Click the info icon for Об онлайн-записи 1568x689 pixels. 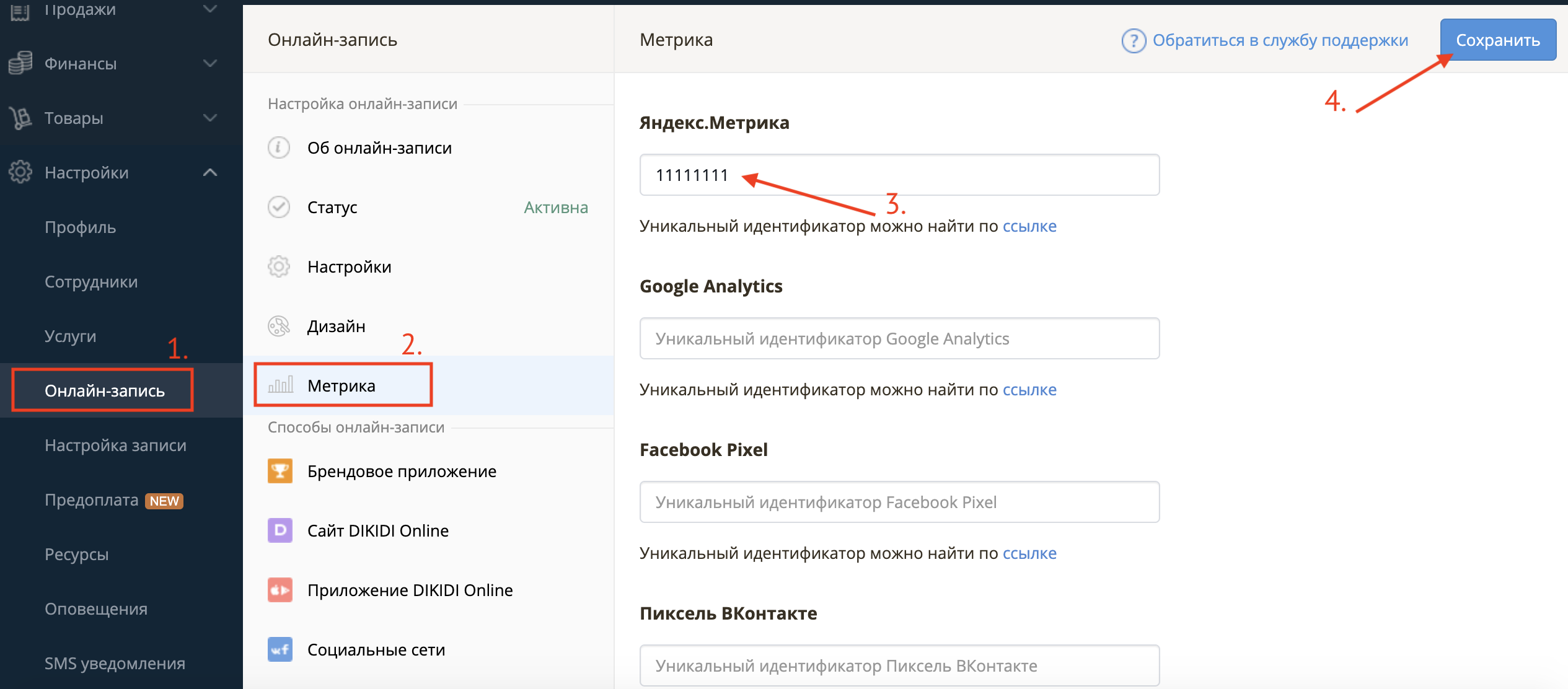click(279, 147)
